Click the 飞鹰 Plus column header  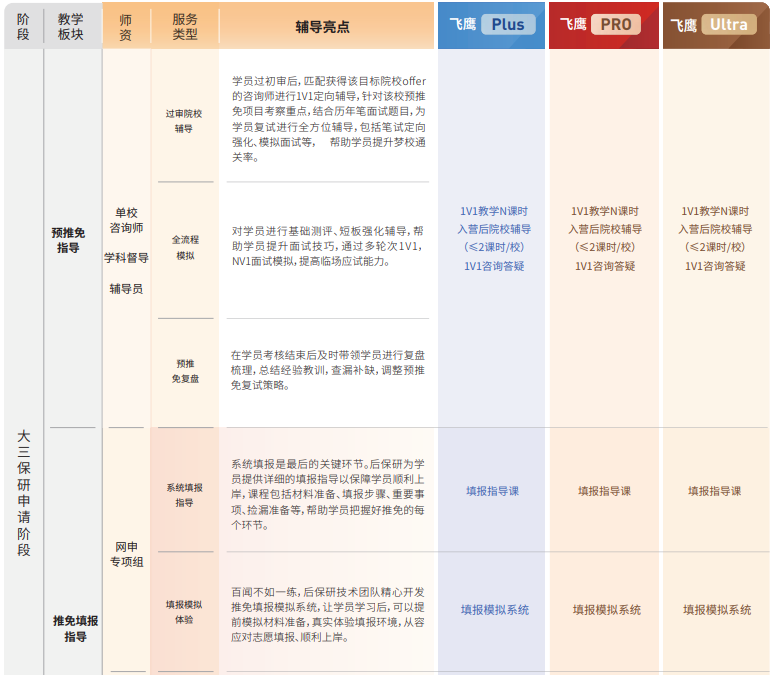click(x=492, y=25)
